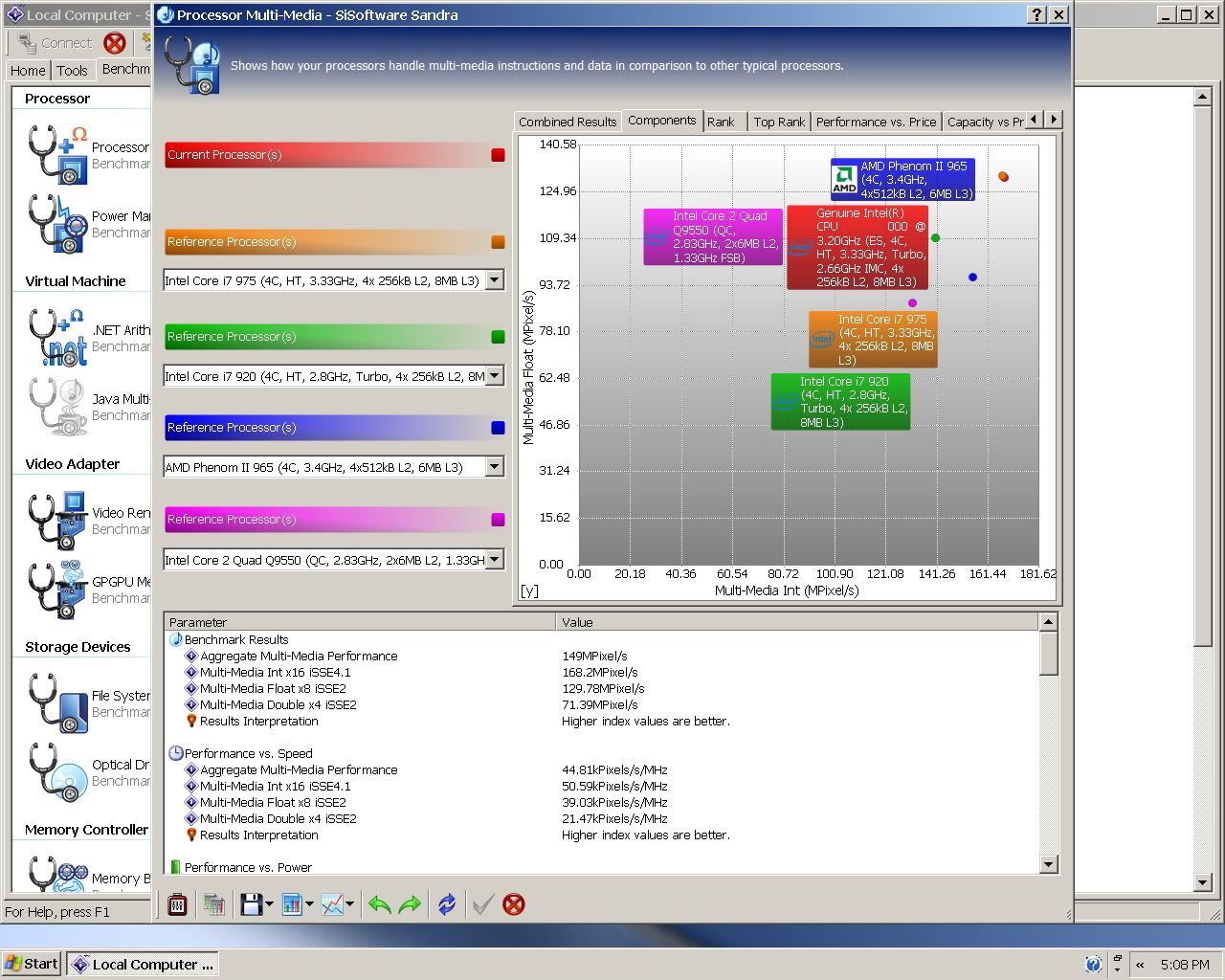Click the orange reference processor color swatch
The height and width of the screenshot is (980, 1225).
pyautogui.click(x=498, y=242)
